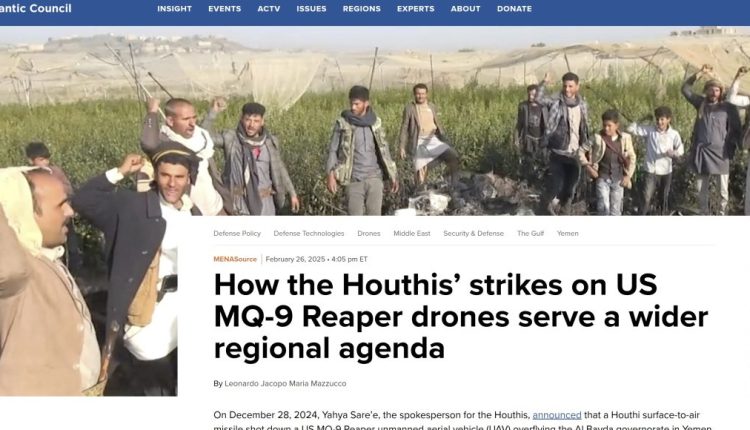Click the article hero photo

(375, 121)
